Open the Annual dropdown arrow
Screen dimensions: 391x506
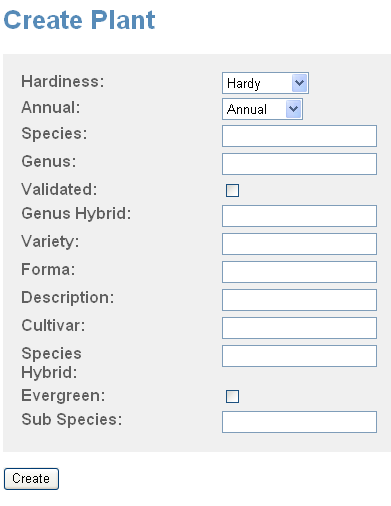(293, 109)
